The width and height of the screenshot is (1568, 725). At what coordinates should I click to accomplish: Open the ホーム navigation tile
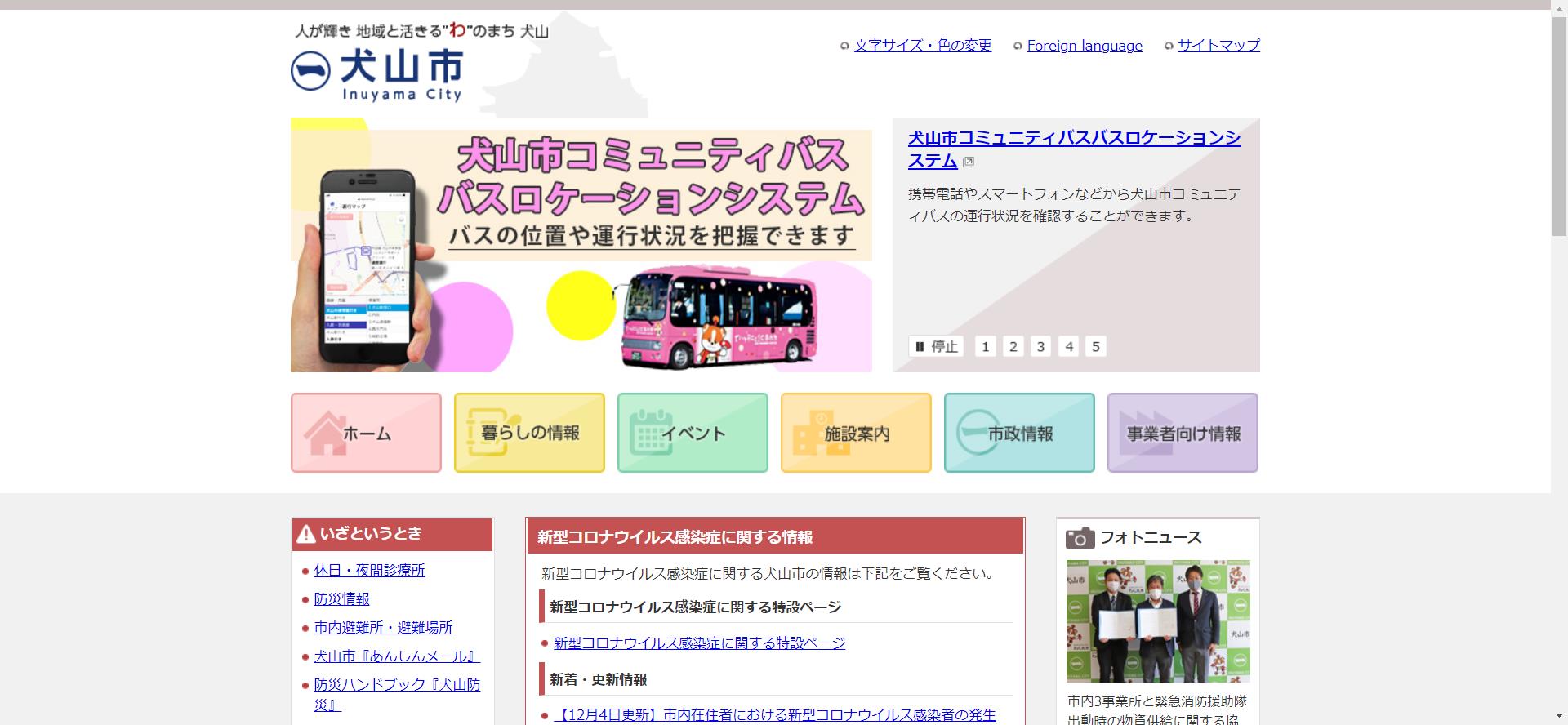pos(366,433)
